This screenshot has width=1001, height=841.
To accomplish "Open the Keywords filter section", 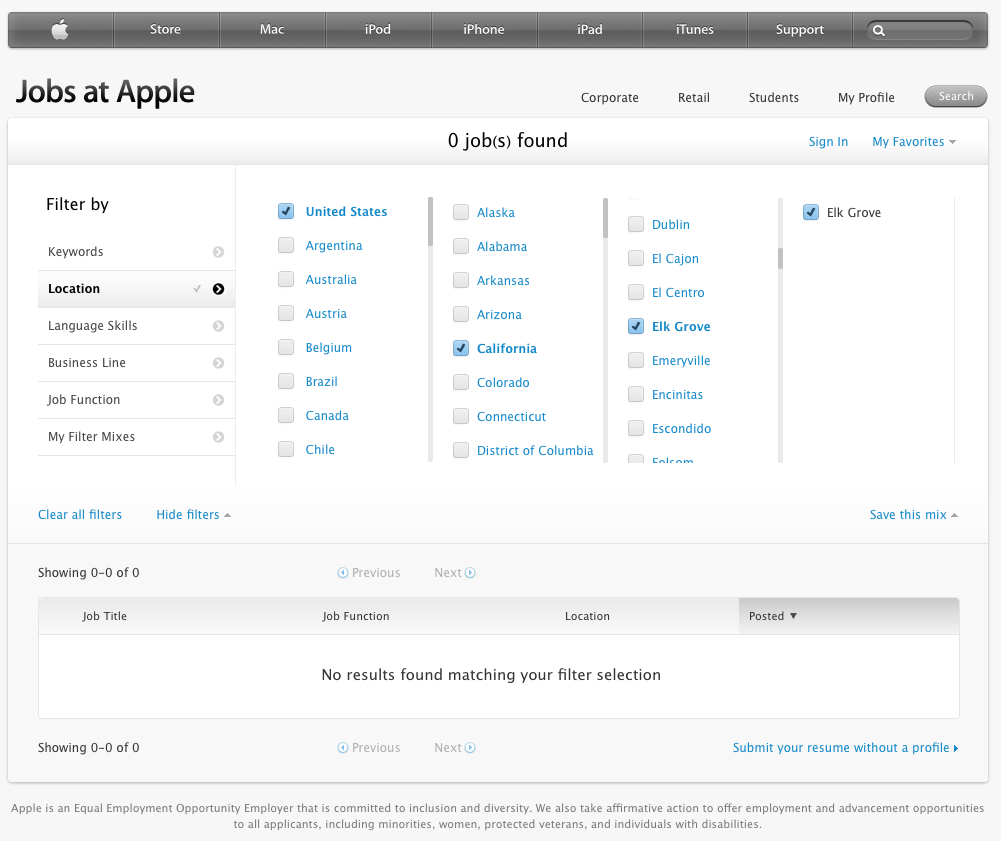I will [x=136, y=252].
